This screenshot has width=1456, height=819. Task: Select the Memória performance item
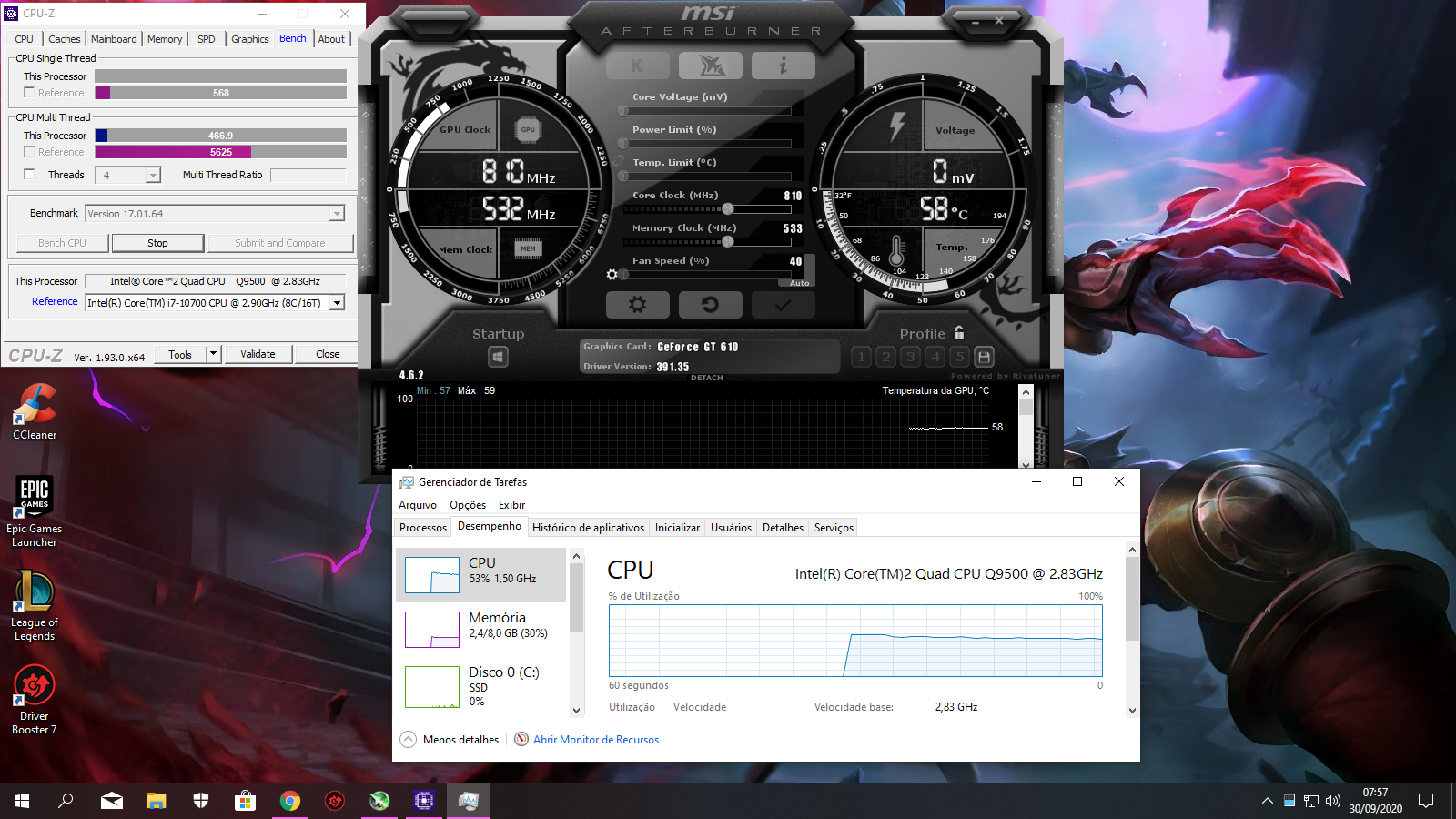[481, 628]
